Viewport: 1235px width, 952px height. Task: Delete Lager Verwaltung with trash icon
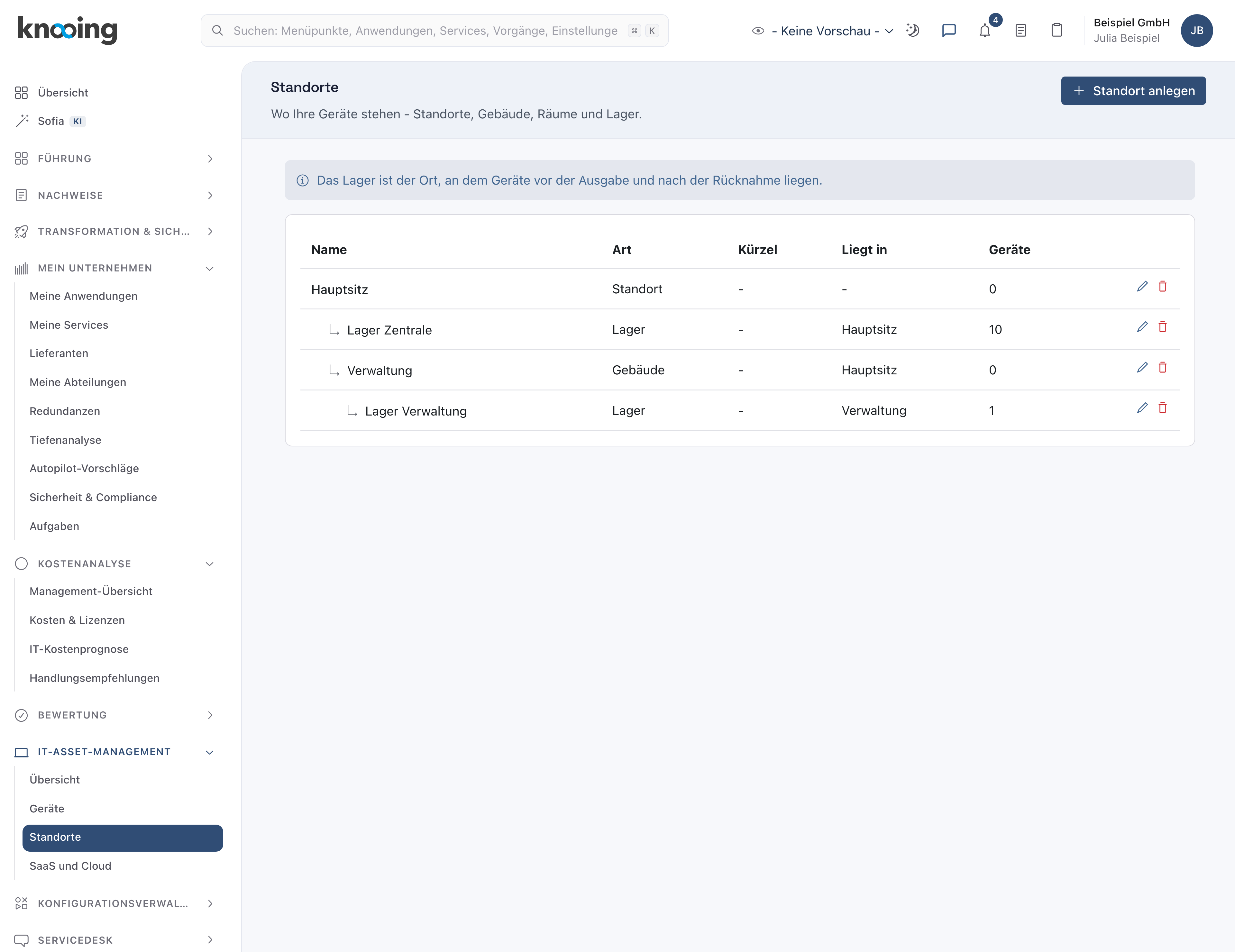coord(1163,408)
